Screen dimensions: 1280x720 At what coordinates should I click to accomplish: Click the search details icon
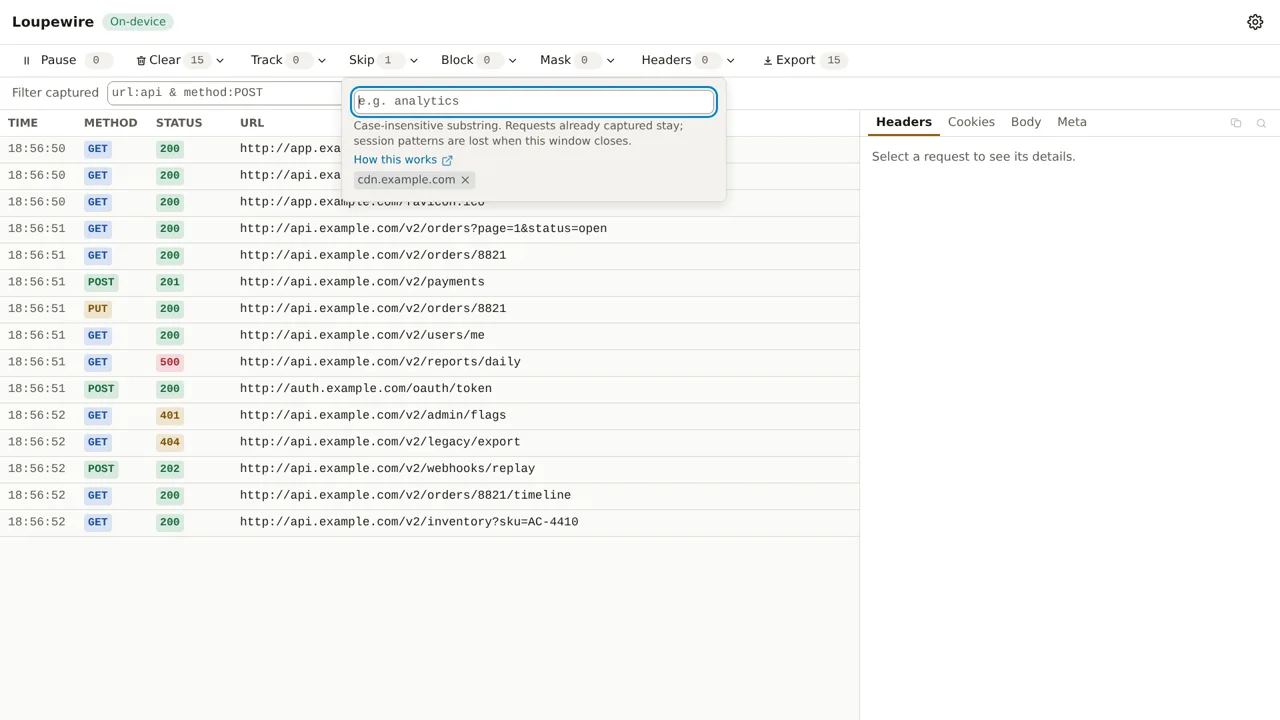tap(1261, 123)
